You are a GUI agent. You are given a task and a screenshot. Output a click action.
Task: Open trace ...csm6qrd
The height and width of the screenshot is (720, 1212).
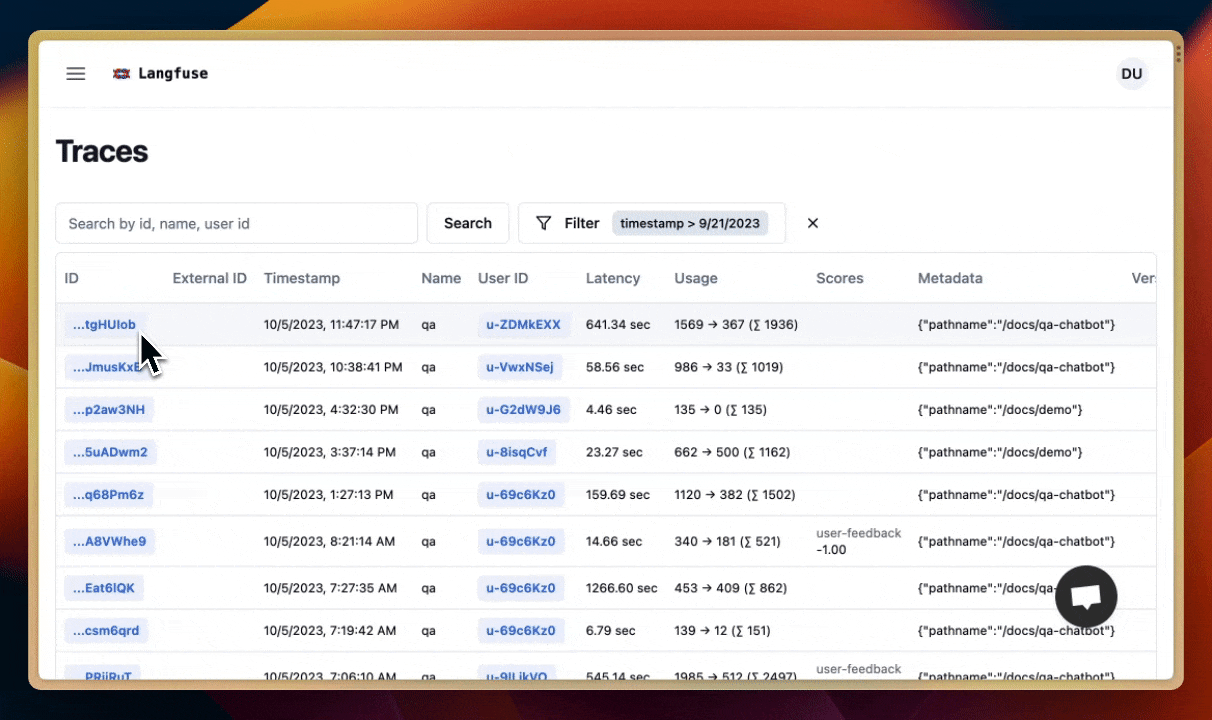click(106, 631)
